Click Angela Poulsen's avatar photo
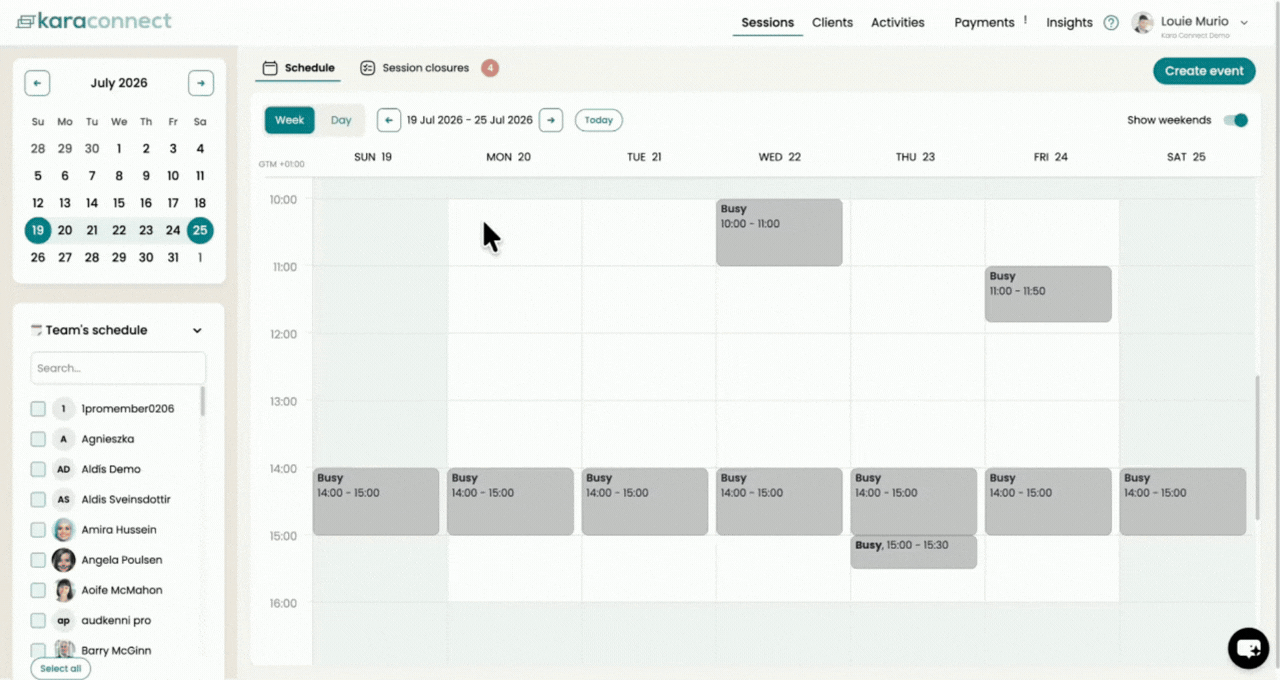 pos(64,560)
